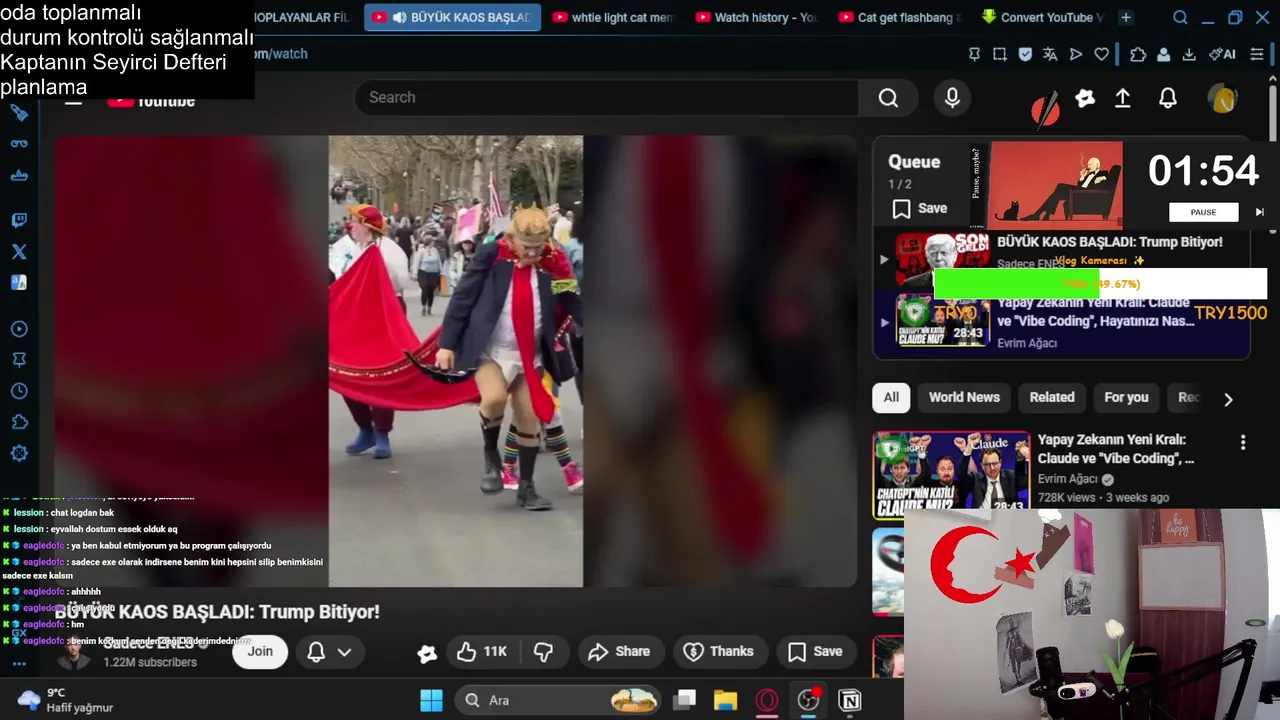This screenshot has width=1280, height=720.
Task: Open Extensions cube icon in the sidebar
Action: click(19, 422)
